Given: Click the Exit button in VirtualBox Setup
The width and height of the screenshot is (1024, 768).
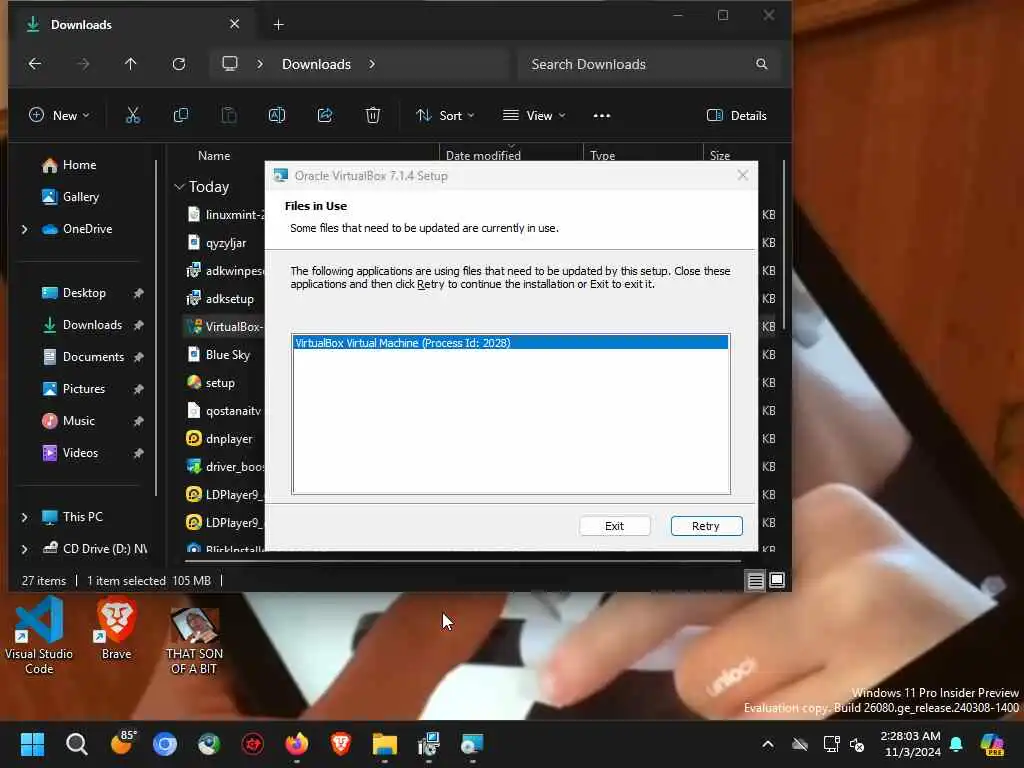Looking at the screenshot, I should click(x=614, y=526).
